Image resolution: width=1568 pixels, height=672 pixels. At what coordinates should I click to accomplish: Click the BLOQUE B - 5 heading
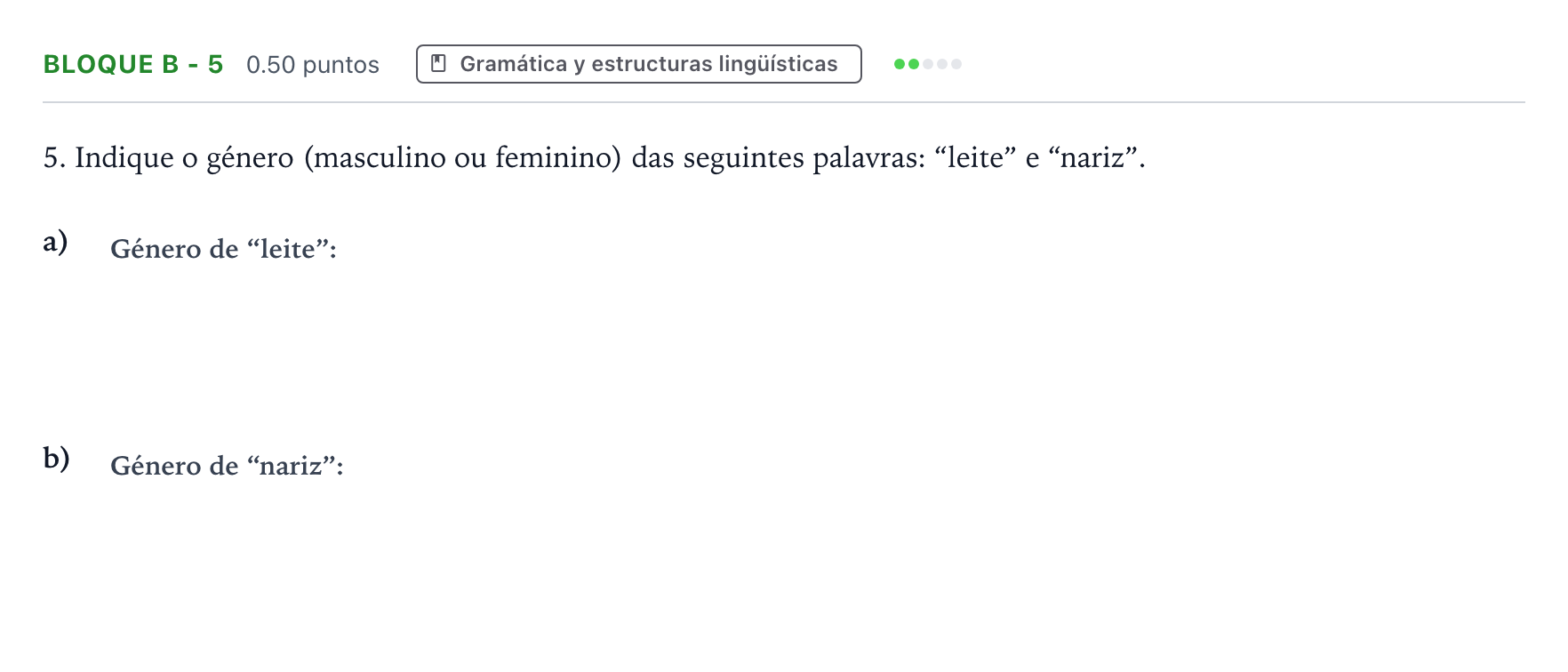tap(133, 64)
